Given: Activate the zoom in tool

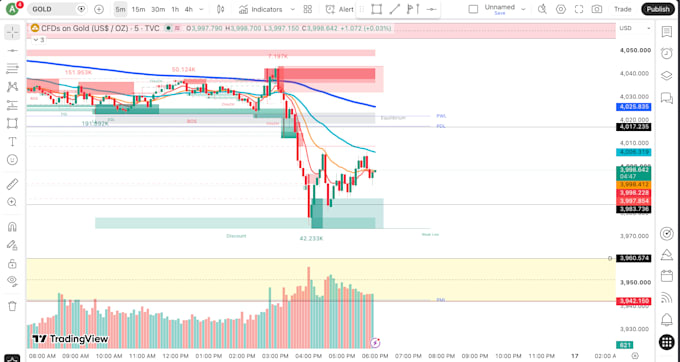Looking at the screenshot, I should tap(12, 202).
